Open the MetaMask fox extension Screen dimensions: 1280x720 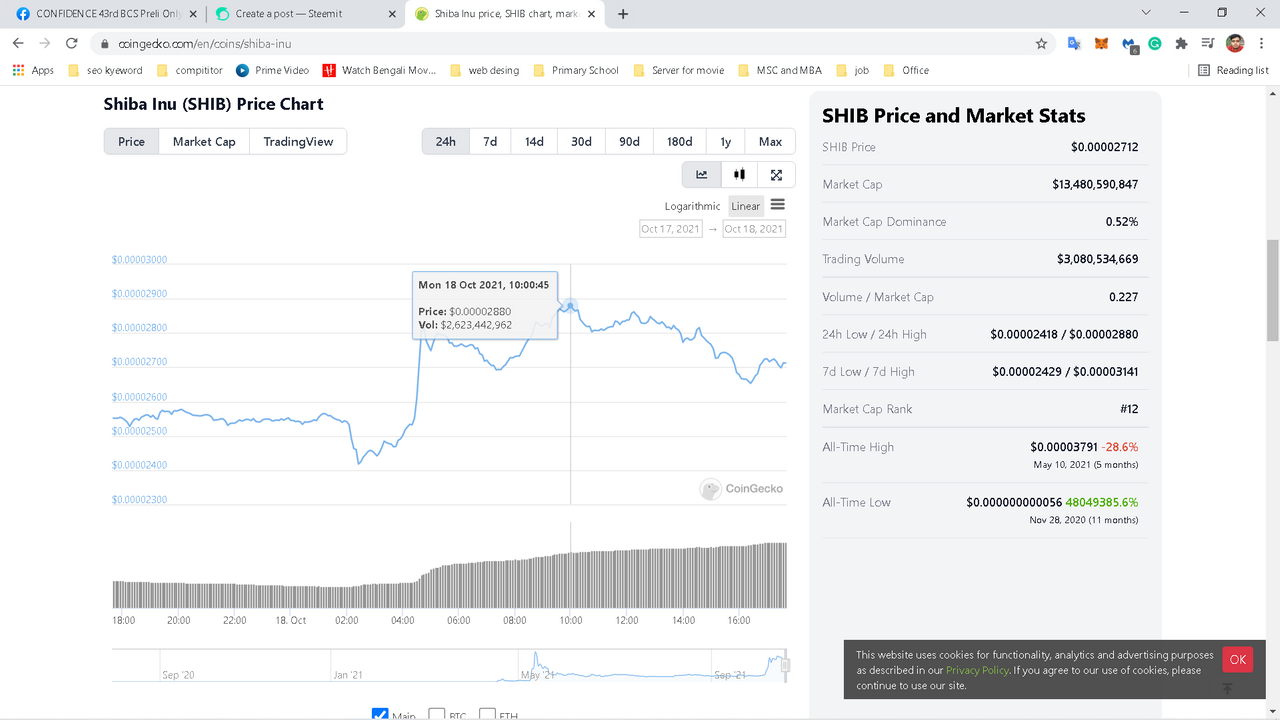[x=1101, y=44]
